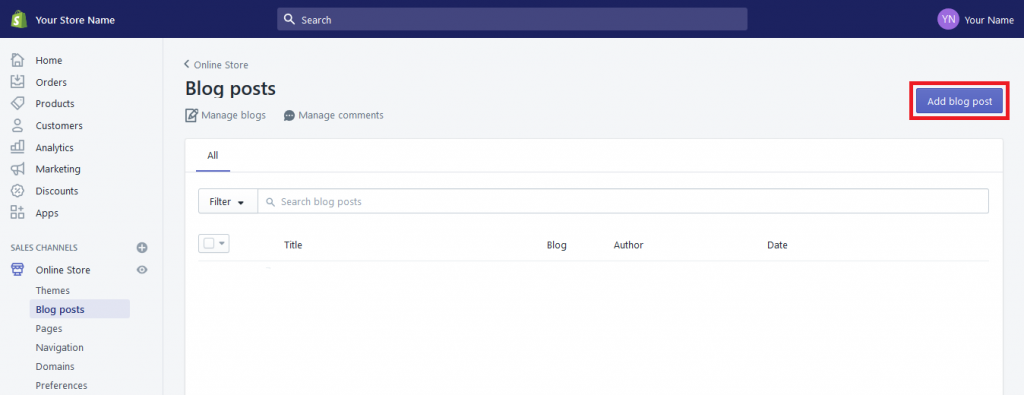Select the Discounts badge icon
This screenshot has height=395, width=1024.
pos(18,191)
